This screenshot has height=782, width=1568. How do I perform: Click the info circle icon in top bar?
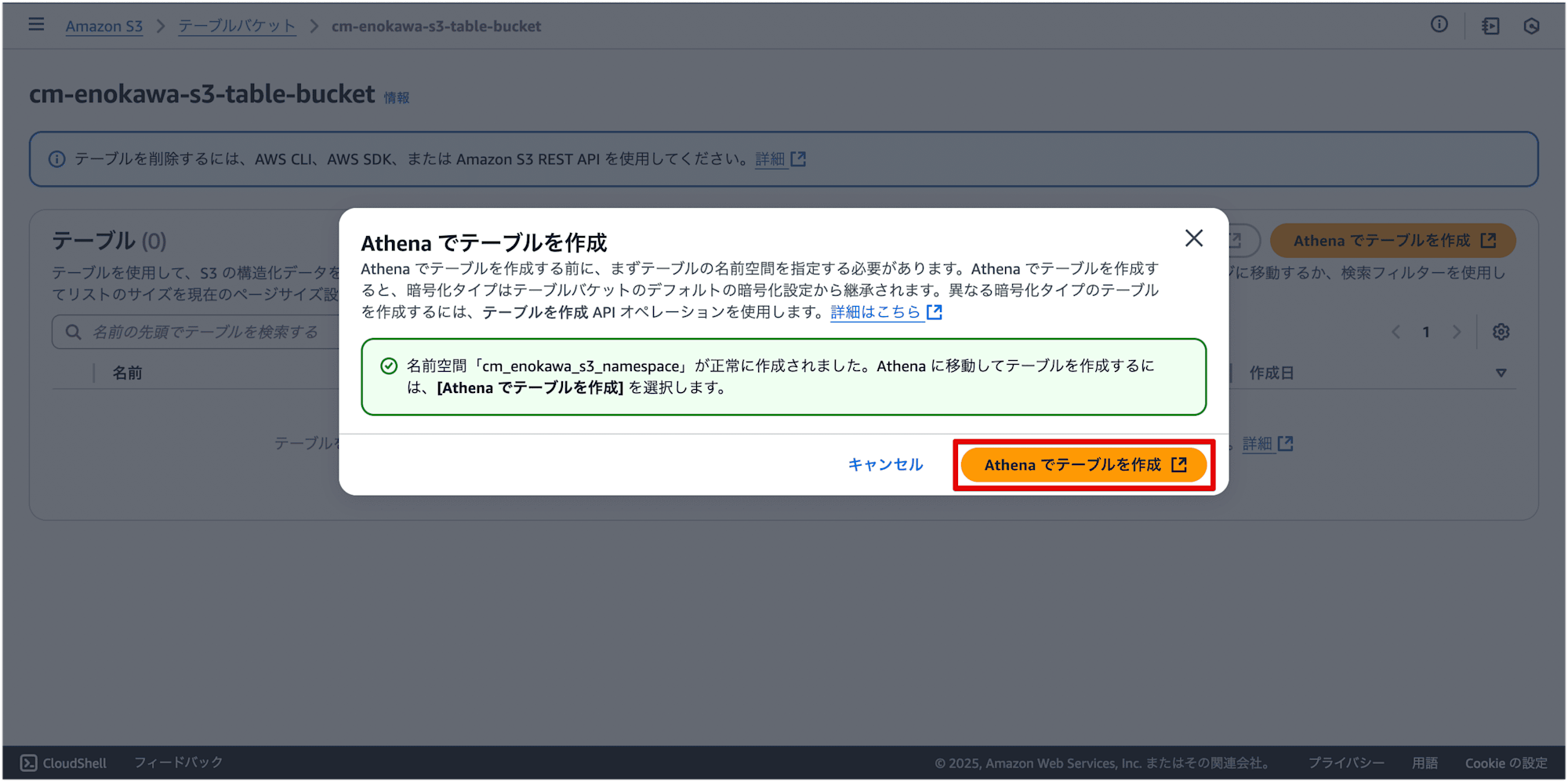coord(1439,25)
